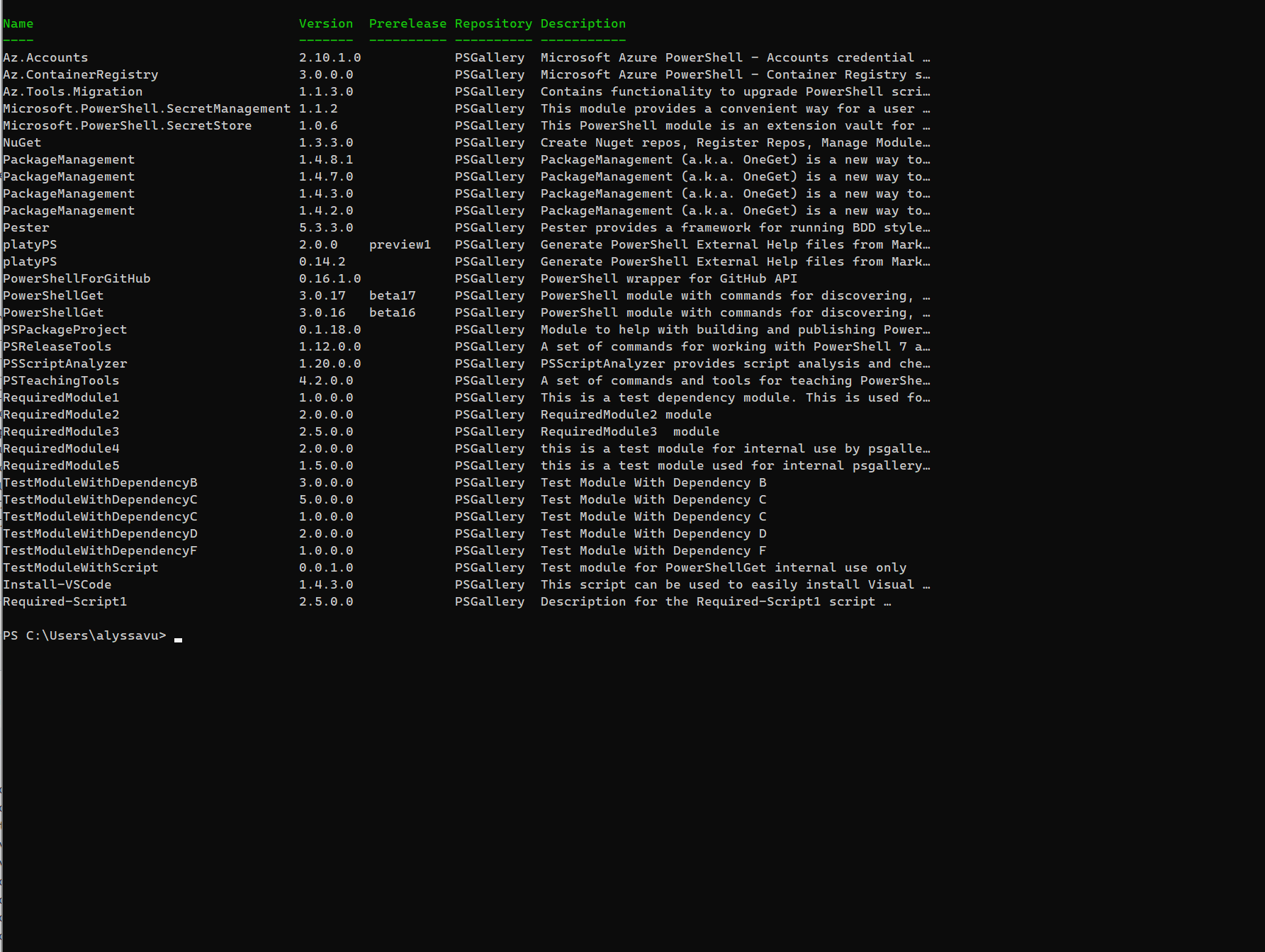
Task: Click the Az.Tools.Migration entry
Action: tap(72, 92)
